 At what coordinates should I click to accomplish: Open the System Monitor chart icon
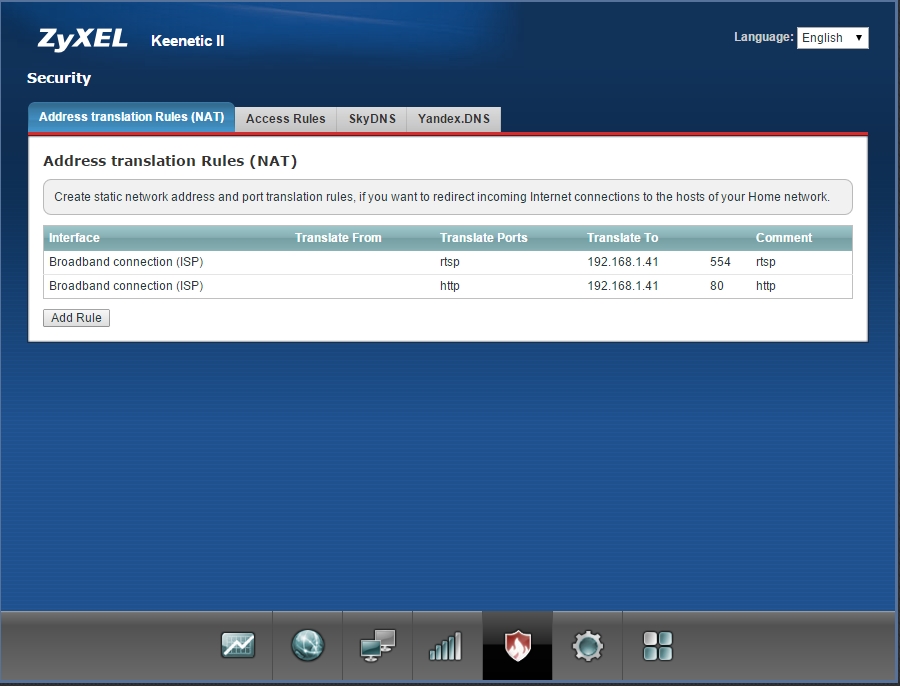click(x=238, y=646)
